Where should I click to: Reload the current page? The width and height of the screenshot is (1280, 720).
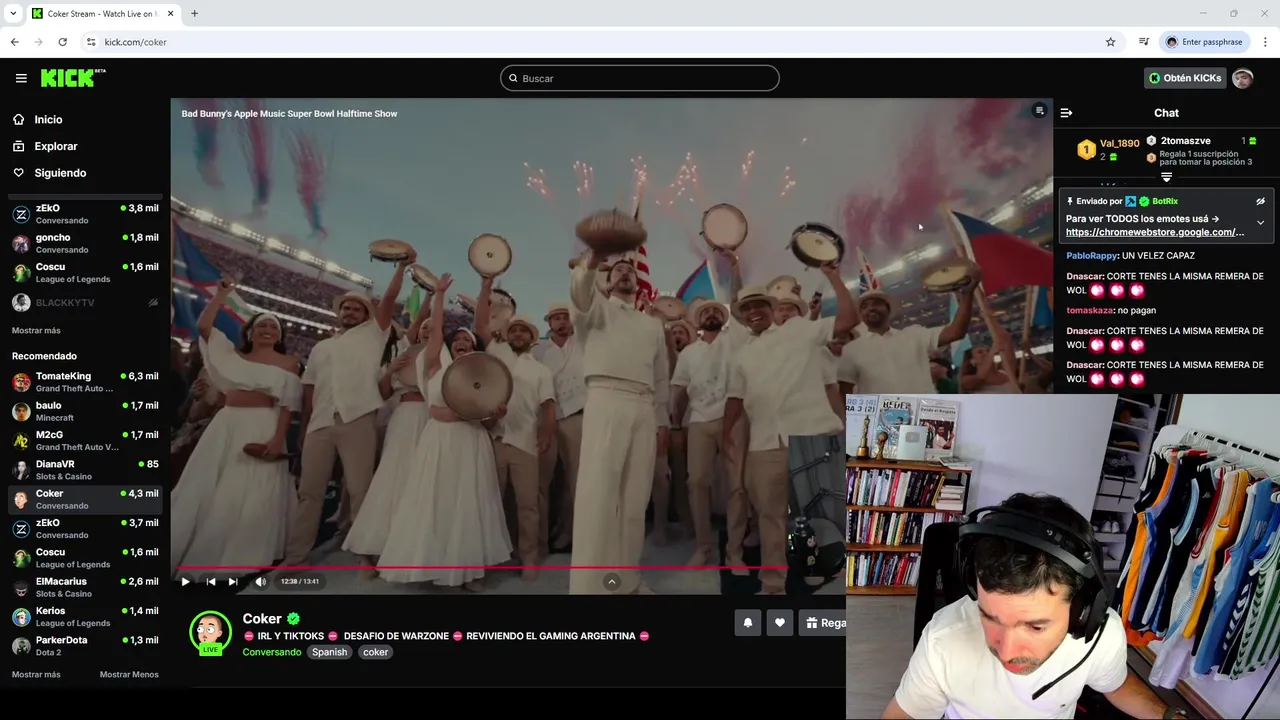pyautogui.click(x=62, y=42)
